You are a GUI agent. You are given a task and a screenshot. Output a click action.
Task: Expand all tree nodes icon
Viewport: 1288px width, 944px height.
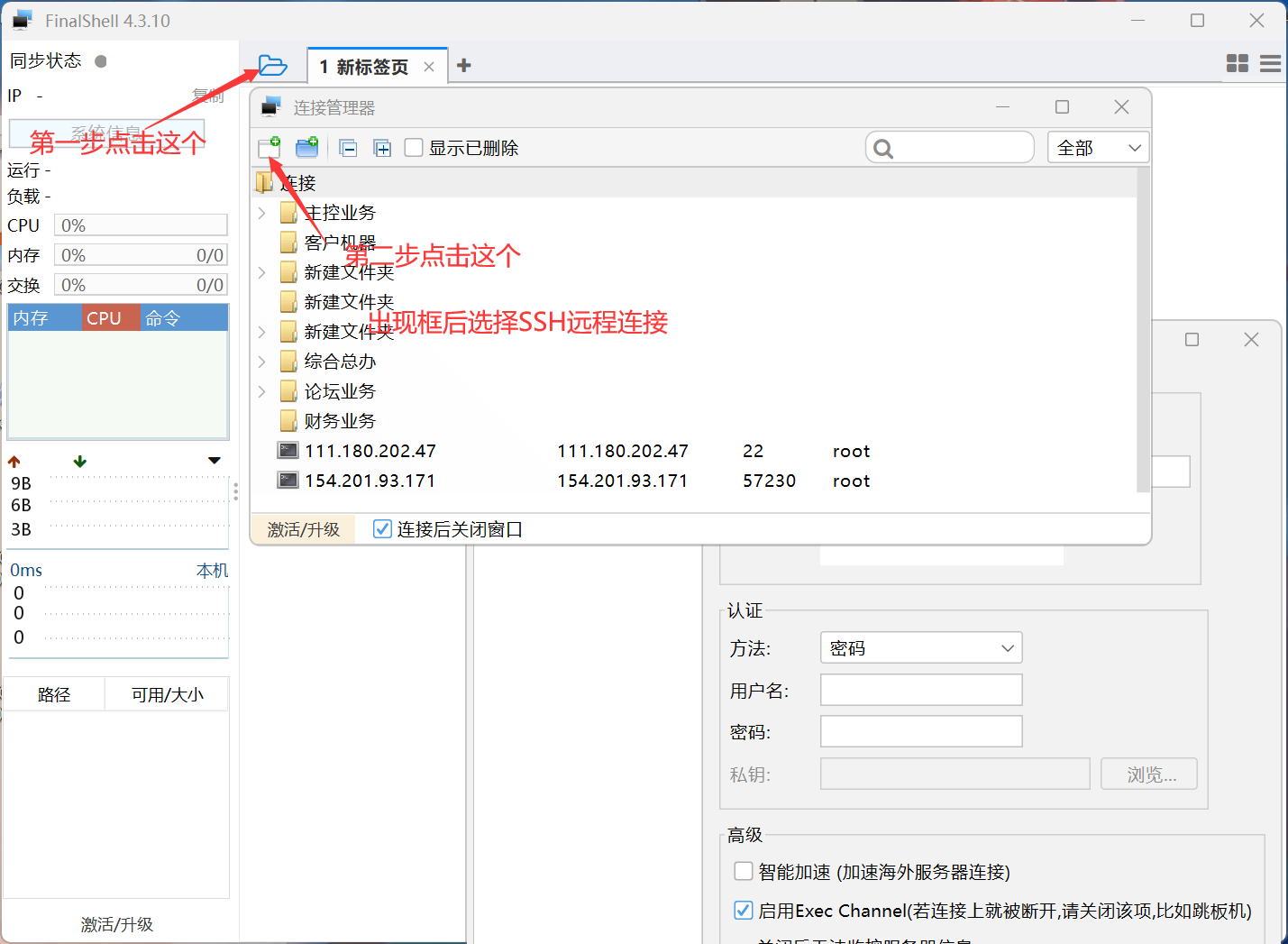point(382,148)
